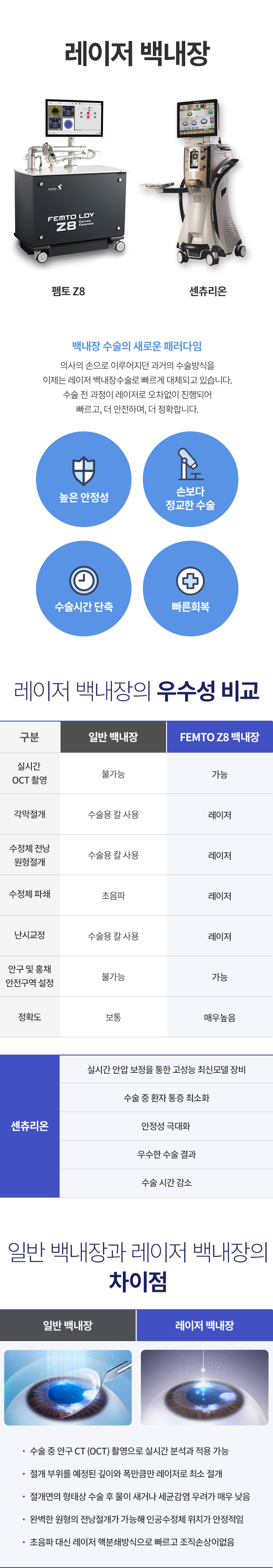Select the 난시교정 row label
Screen dimensions: 273x1568
(x=30, y=935)
